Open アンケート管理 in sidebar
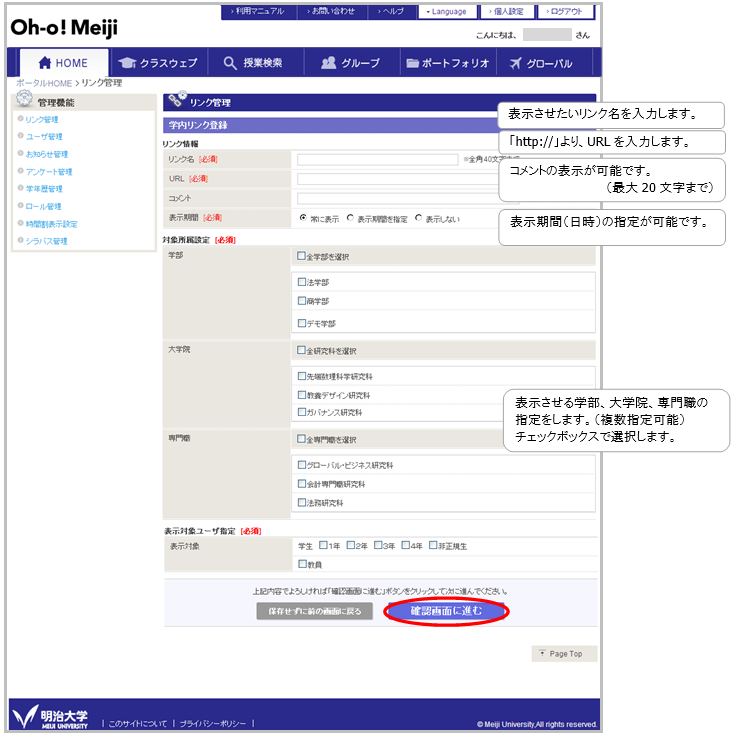Screen dimensions: 735x742 [49, 172]
